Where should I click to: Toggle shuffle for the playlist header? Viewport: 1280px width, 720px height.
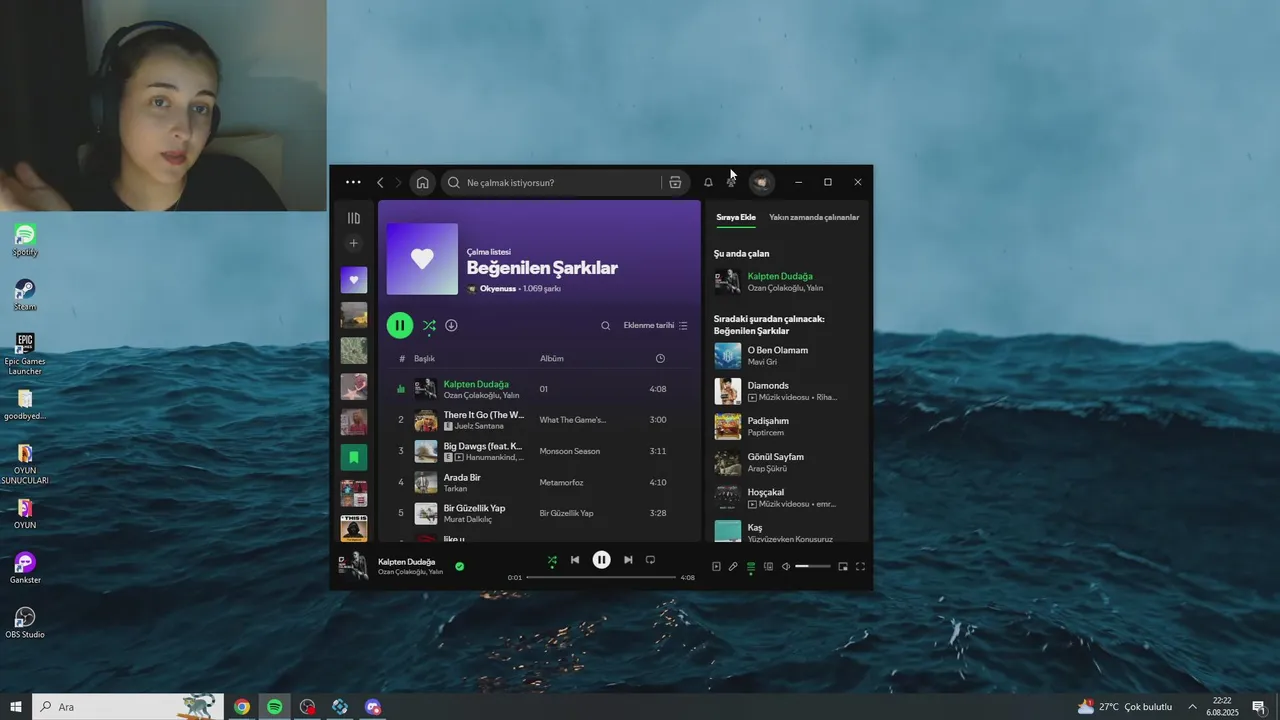pos(429,325)
